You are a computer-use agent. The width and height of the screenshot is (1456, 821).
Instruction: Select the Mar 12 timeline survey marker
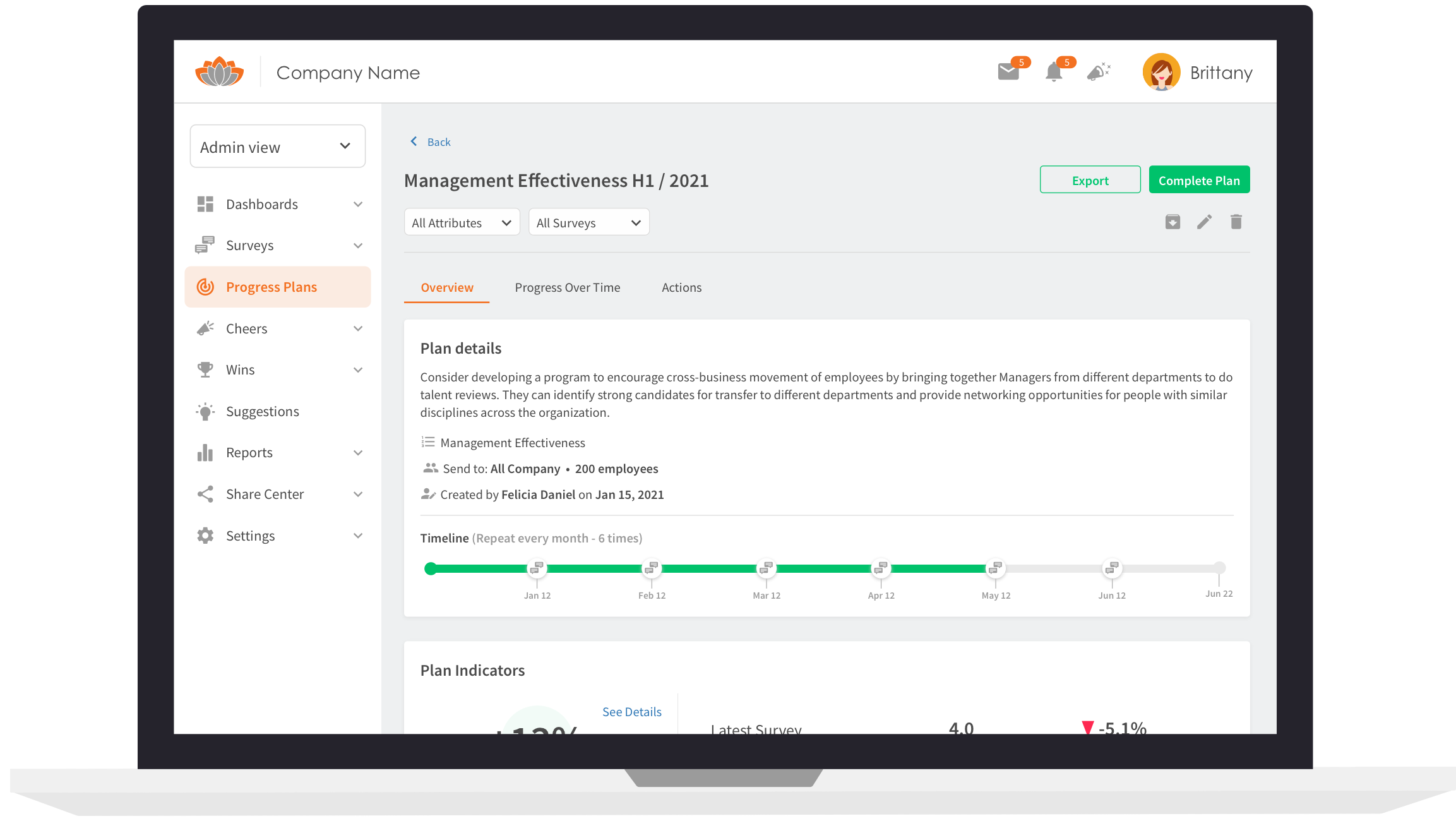click(766, 568)
